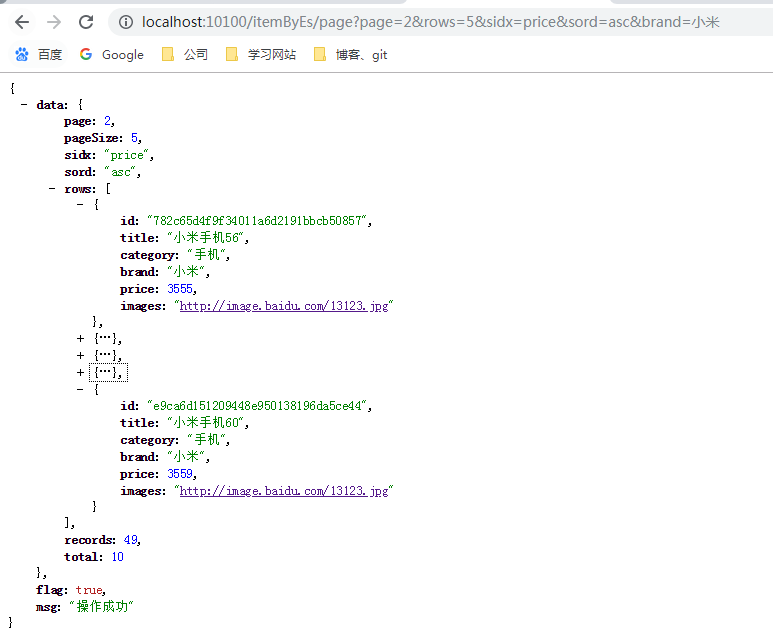Collapse the rows array
The height and width of the screenshot is (633, 773).
coord(52,189)
